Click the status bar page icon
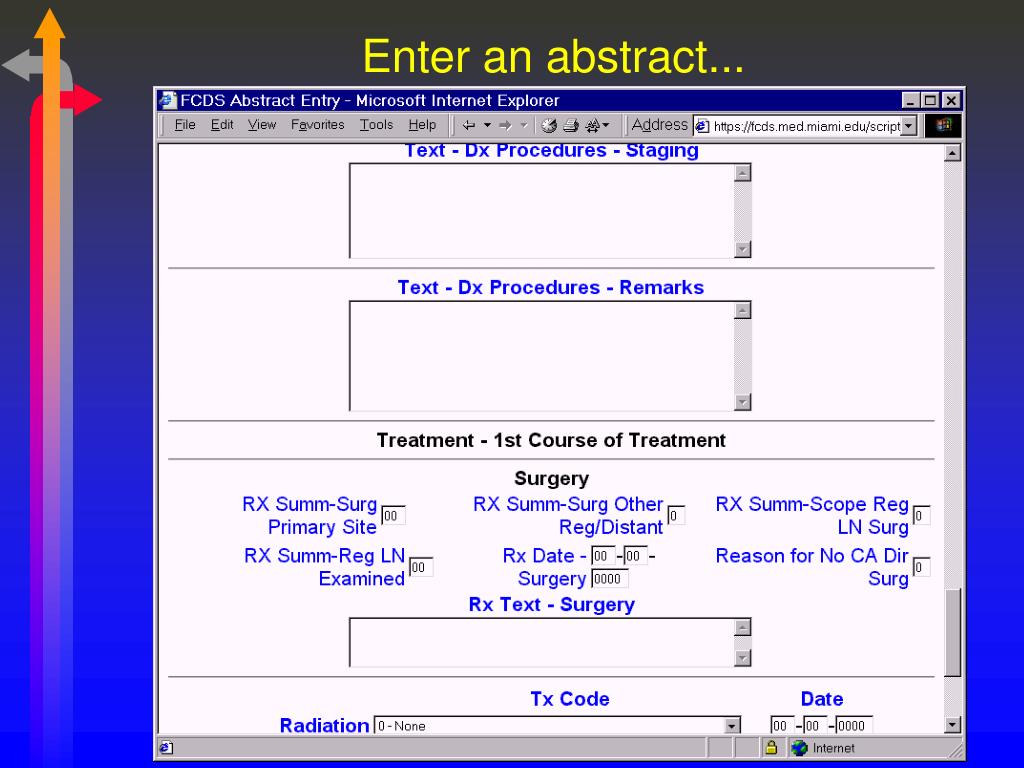 coord(166,748)
